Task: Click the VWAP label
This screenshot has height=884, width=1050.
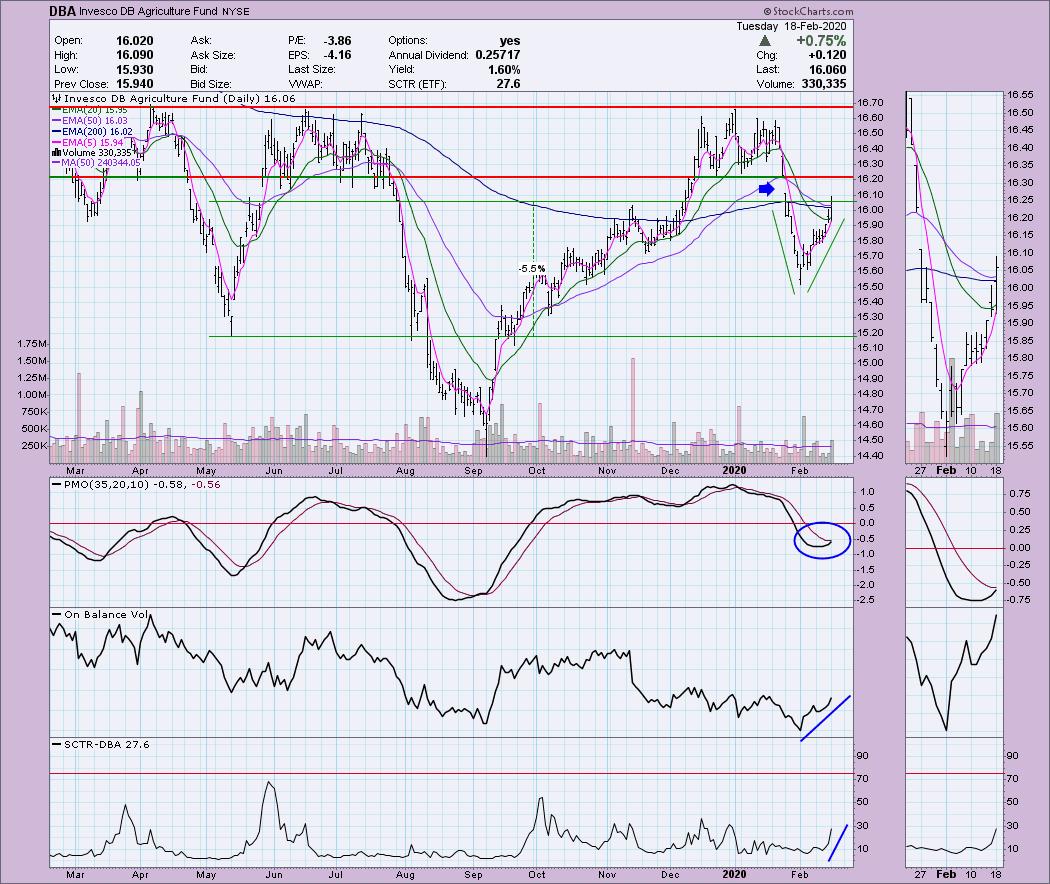Action: point(305,84)
